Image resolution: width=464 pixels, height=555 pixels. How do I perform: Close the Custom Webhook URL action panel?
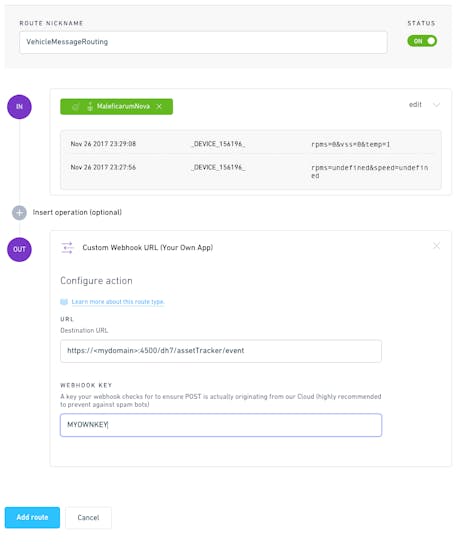coord(436,246)
